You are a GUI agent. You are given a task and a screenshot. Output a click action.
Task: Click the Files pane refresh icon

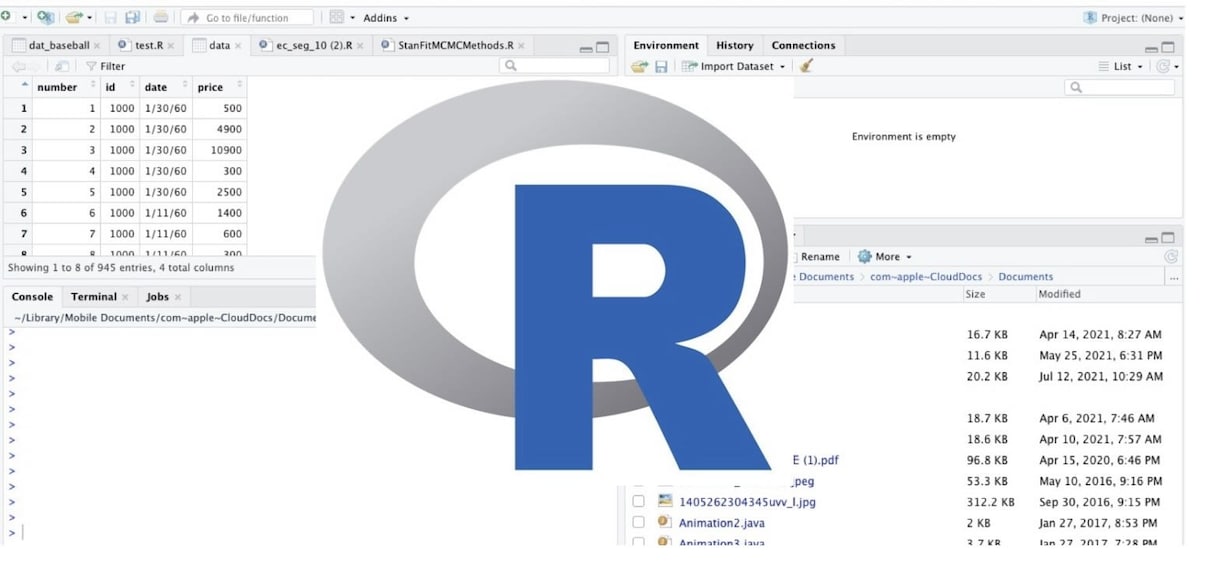tap(1170, 257)
